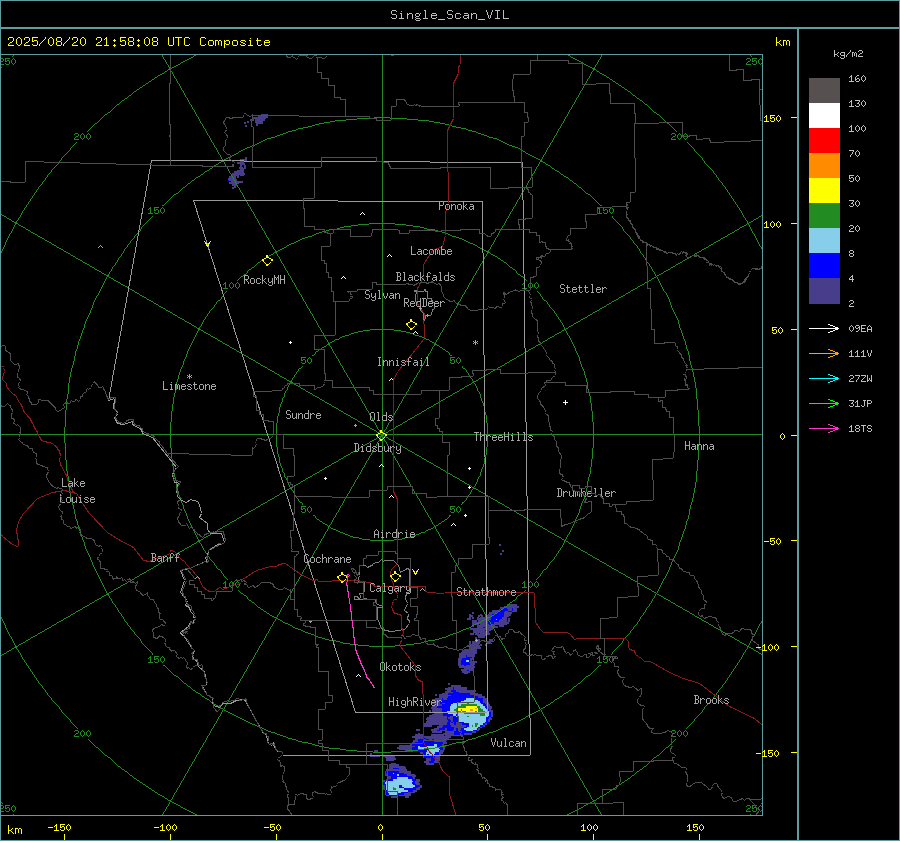The width and height of the screenshot is (900, 841).
Task: Click the ThreeHills label
Action: point(503,437)
